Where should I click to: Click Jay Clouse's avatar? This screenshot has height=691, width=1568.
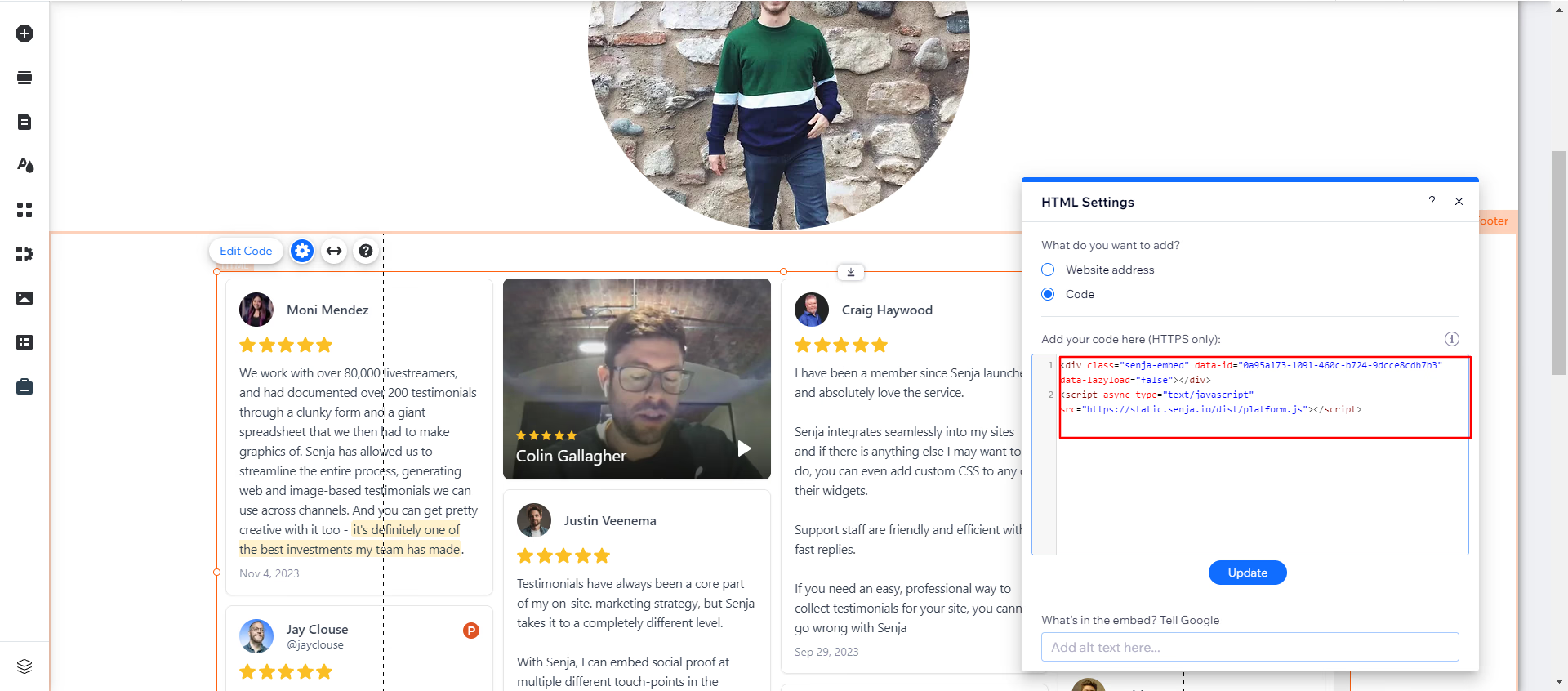pos(256,636)
